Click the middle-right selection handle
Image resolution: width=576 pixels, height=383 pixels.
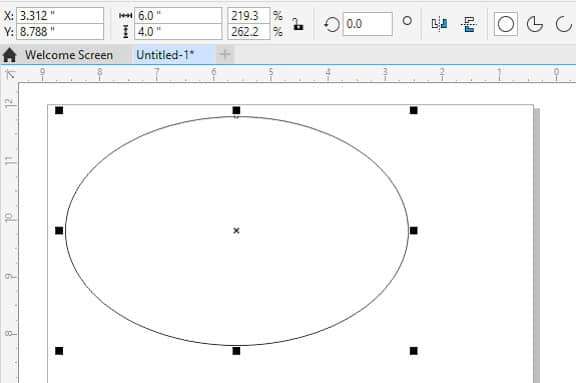click(414, 231)
